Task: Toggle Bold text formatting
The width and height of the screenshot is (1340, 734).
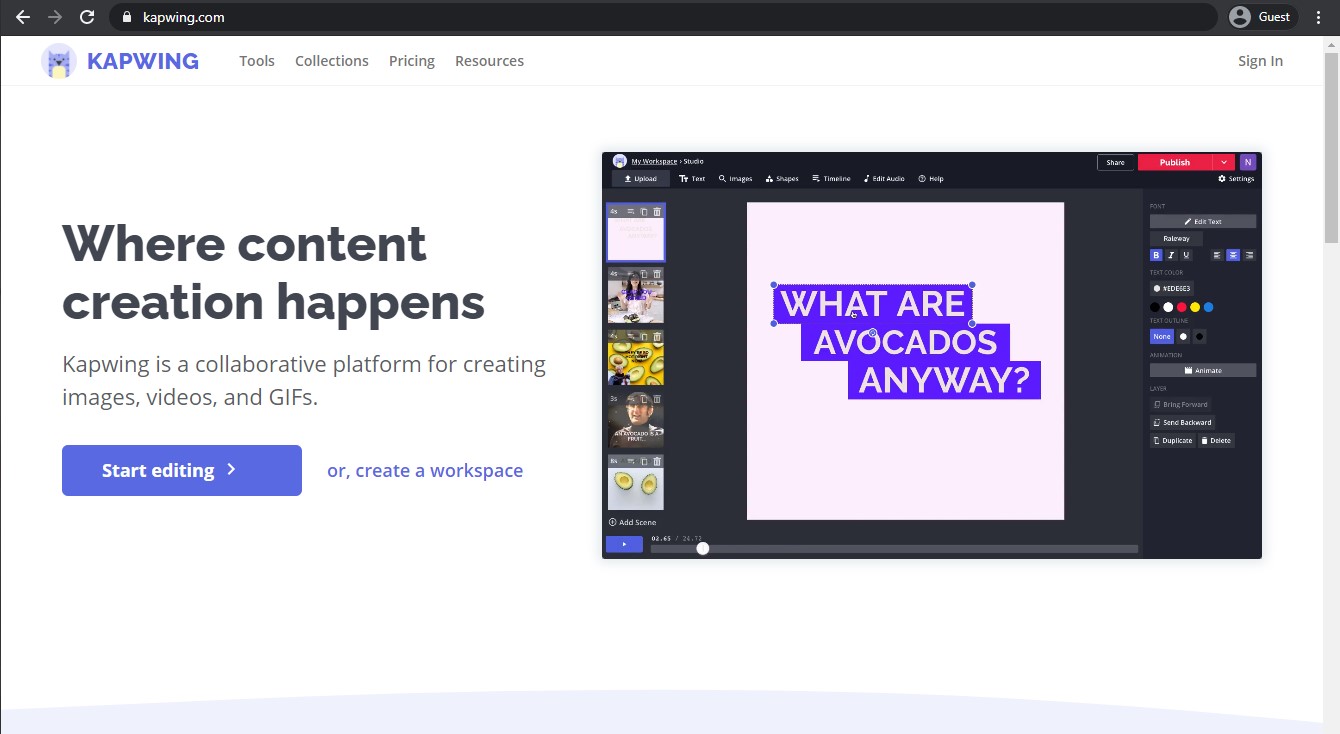Action: point(1156,255)
